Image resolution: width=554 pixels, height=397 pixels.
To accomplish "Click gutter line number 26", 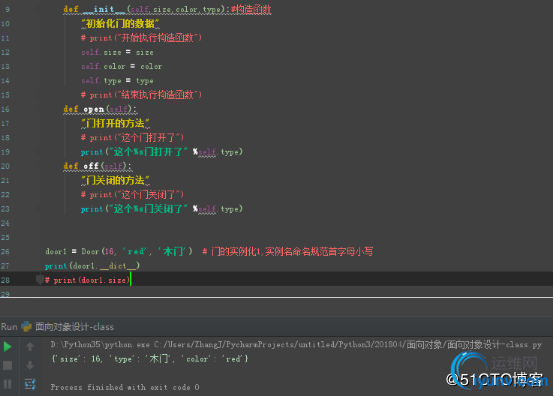I will coord(5,251).
